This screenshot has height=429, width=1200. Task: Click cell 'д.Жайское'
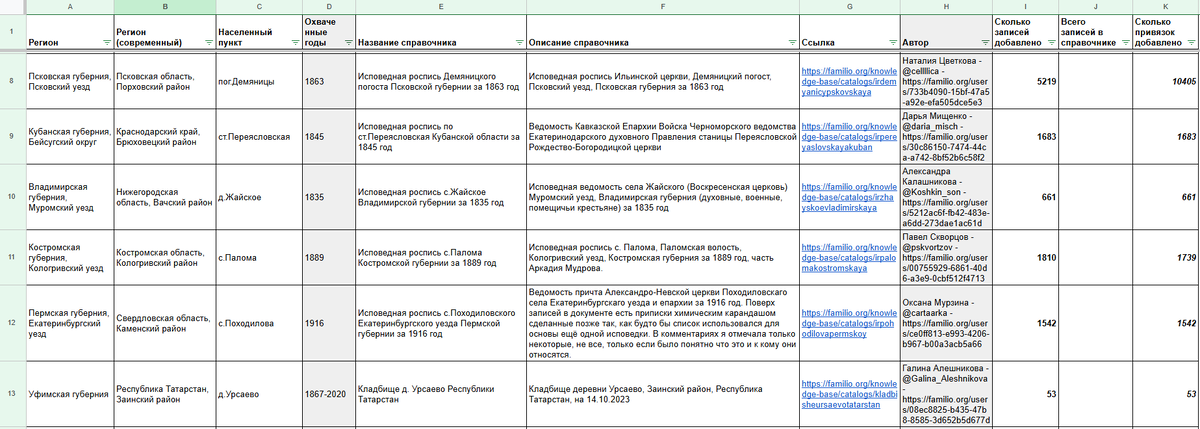pyautogui.click(x=258, y=197)
